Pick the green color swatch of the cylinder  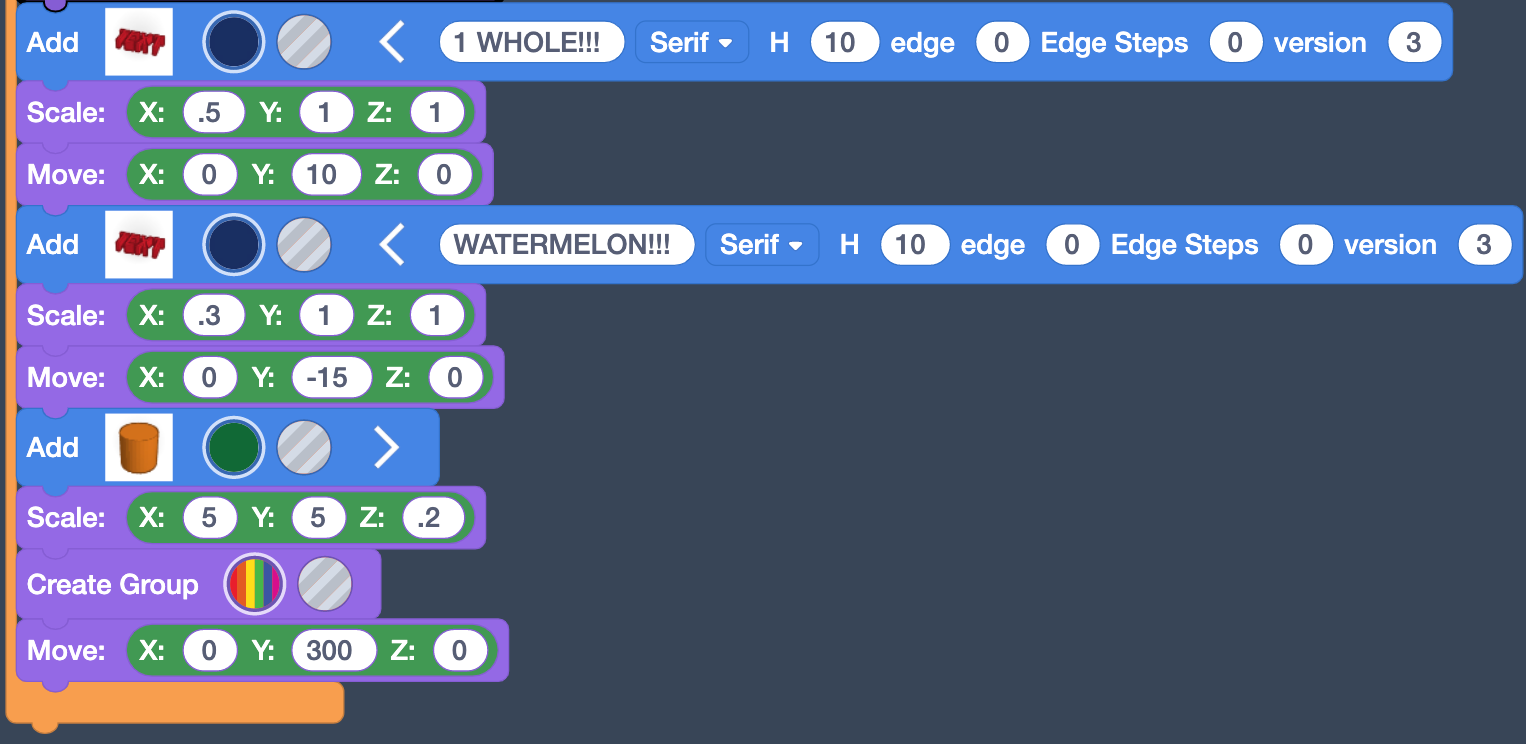coord(233,448)
